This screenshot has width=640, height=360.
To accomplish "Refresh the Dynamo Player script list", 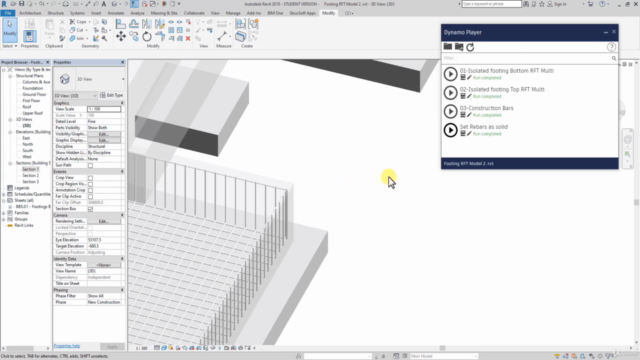I will [x=470, y=47].
